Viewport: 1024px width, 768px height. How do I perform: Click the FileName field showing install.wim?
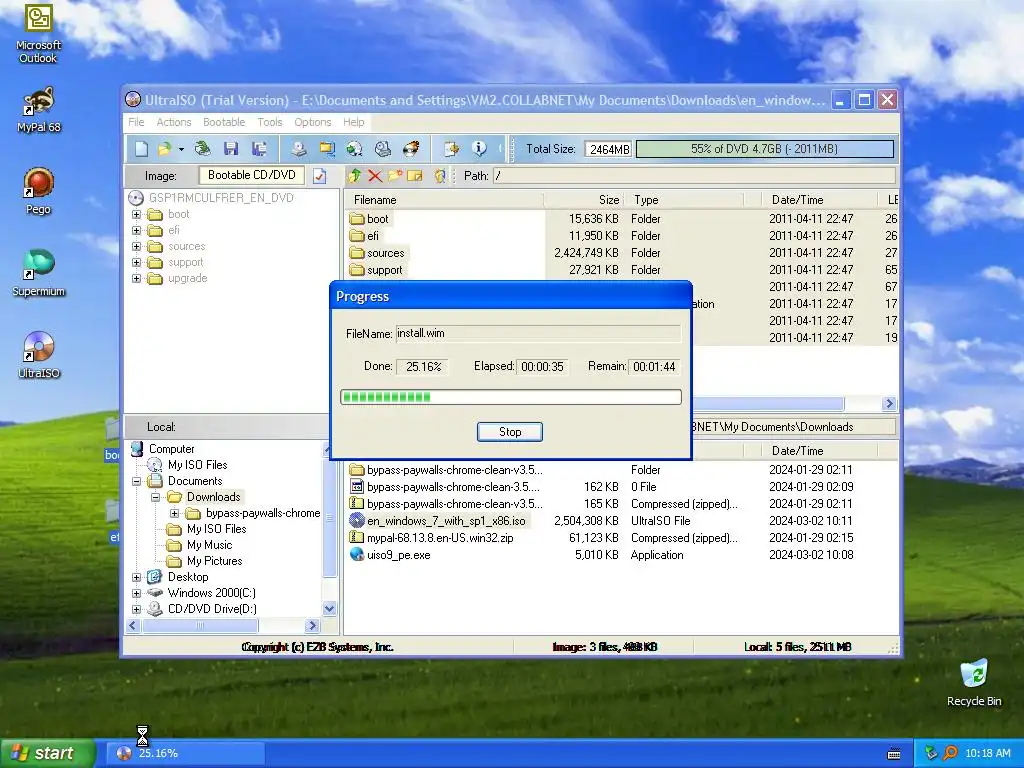click(538, 334)
